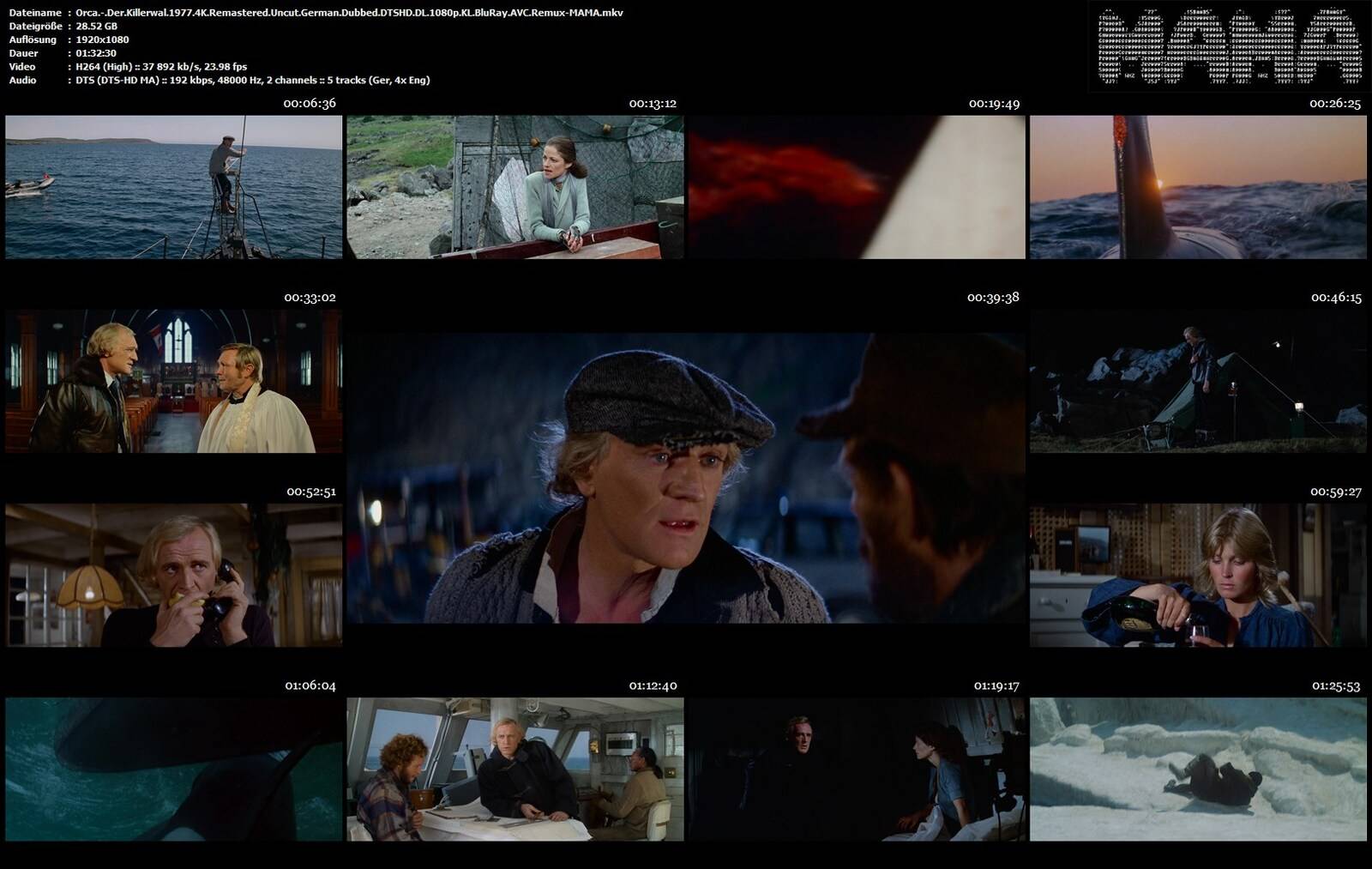Viewport: 1372px width, 869px height.
Task: Click the timestamp 00:06:36
Action: point(310,103)
